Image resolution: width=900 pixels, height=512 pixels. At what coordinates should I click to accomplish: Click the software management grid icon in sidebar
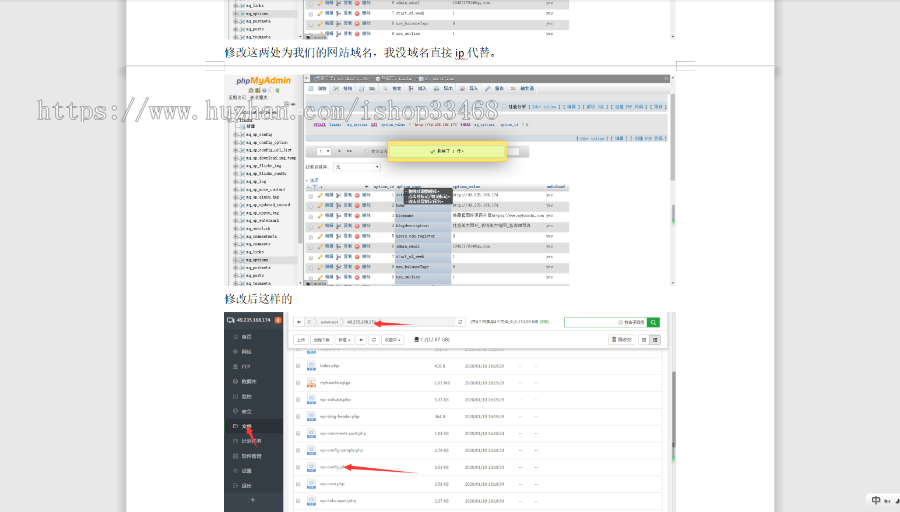[235, 456]
